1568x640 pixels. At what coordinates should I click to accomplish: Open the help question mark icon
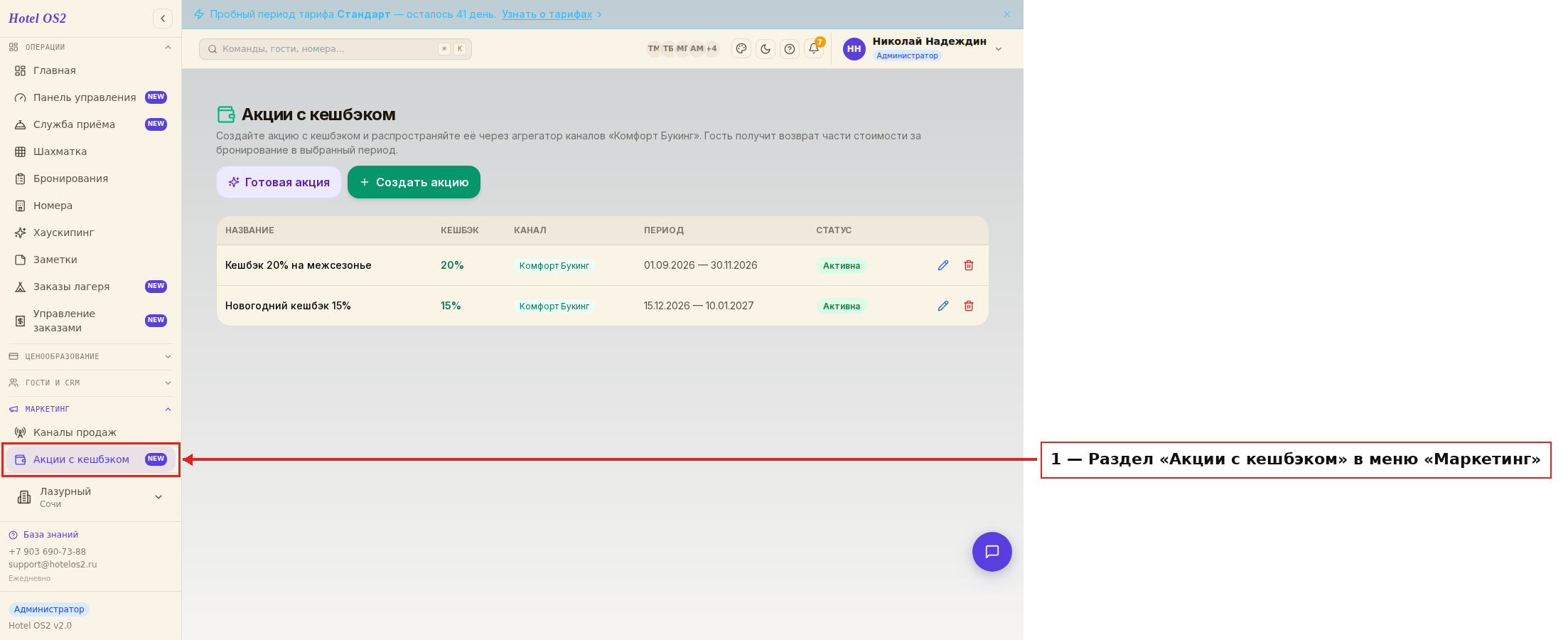tap(790, 49)
